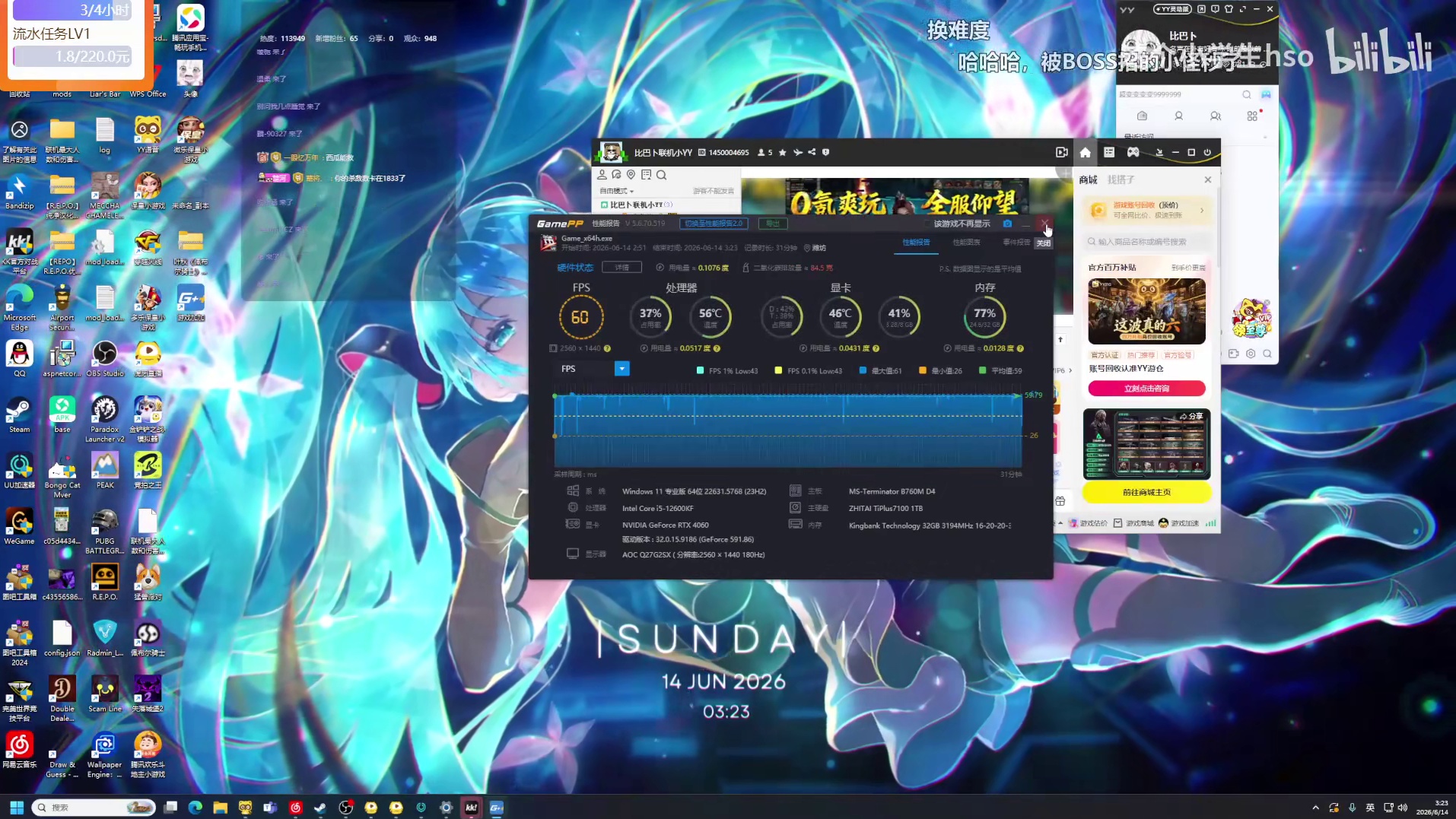Click the 前往商城主页 yellow button
The width and height of the screenshot is (1456, 819).
coord(1146,492)
